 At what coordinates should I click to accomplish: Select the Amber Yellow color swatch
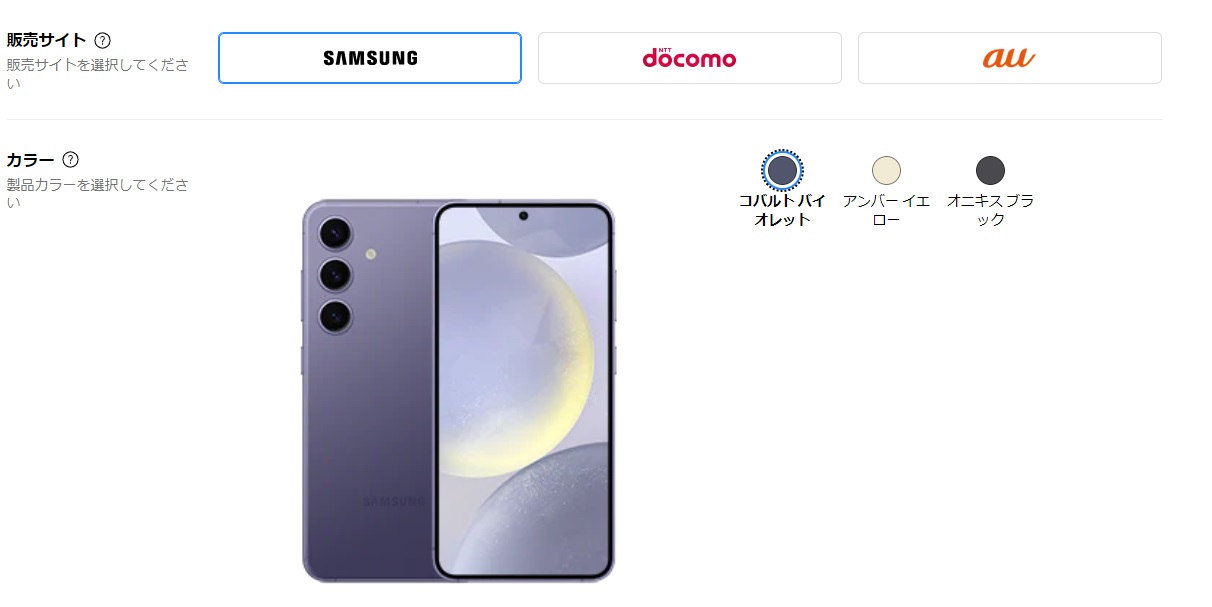tap(886, 170)
